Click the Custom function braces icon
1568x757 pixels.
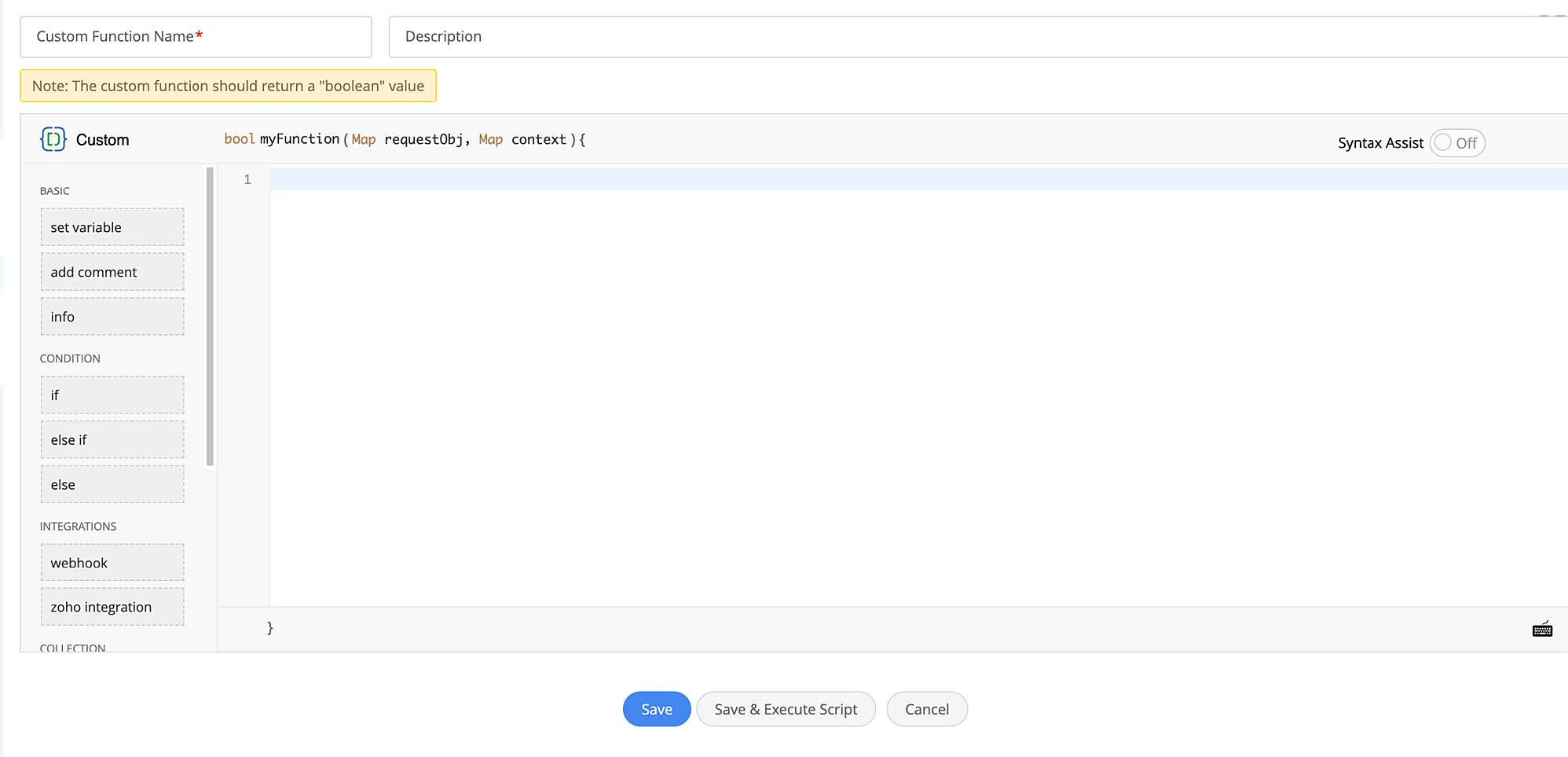click(53, 140)
